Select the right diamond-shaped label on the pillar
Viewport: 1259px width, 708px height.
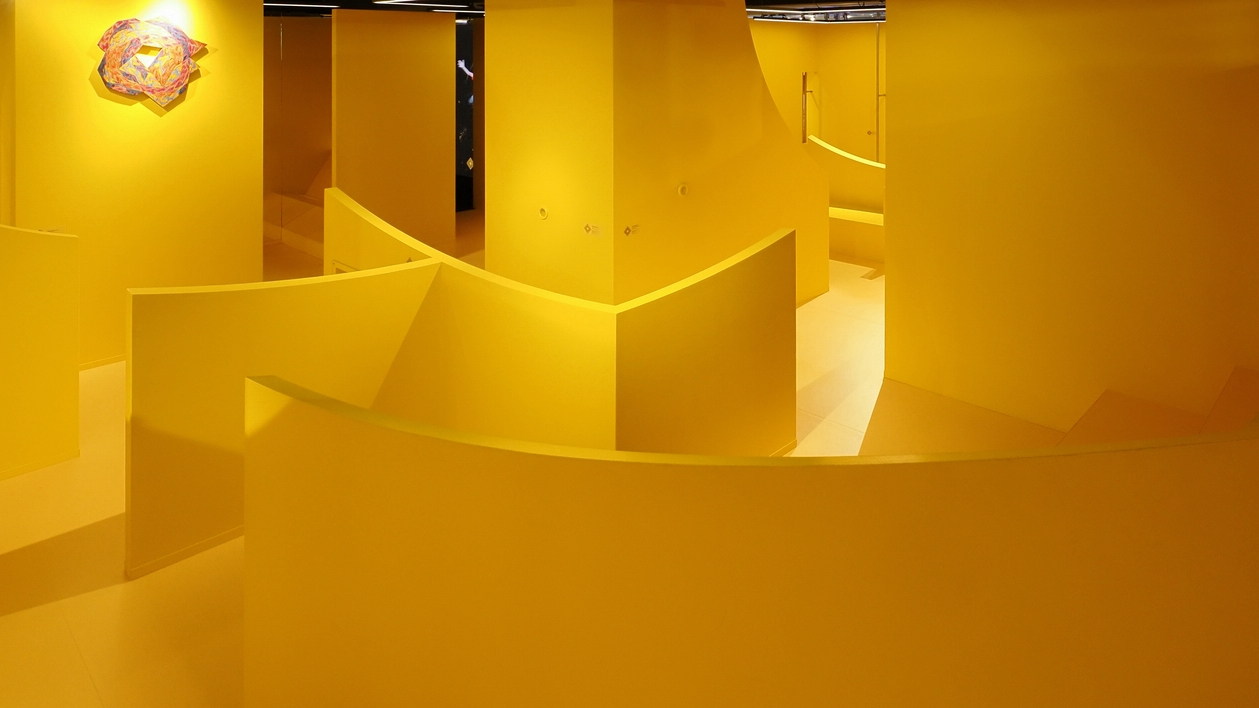(x=629, y=231)
